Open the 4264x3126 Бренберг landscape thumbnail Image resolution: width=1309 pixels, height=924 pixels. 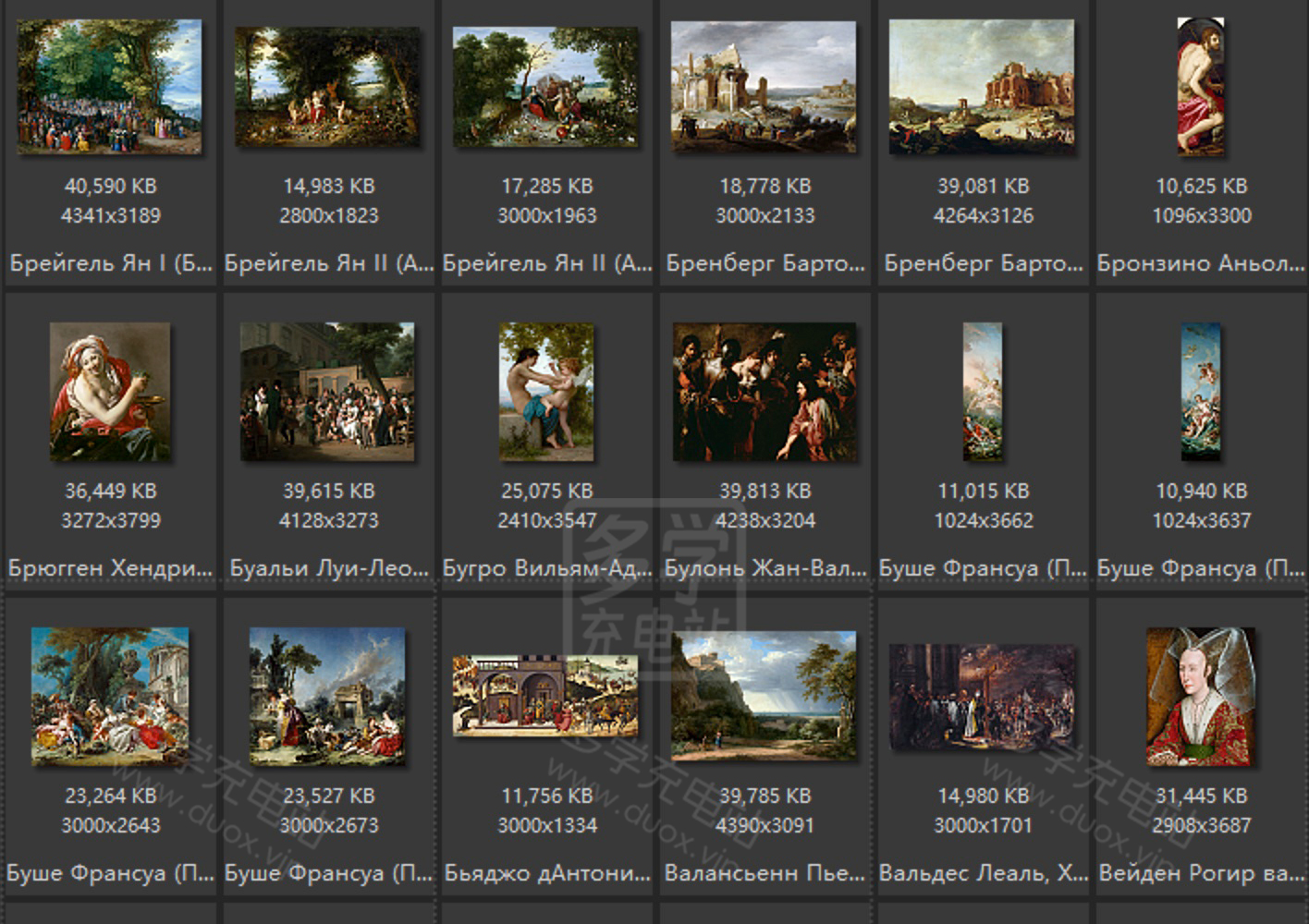[x=982, y=87]
